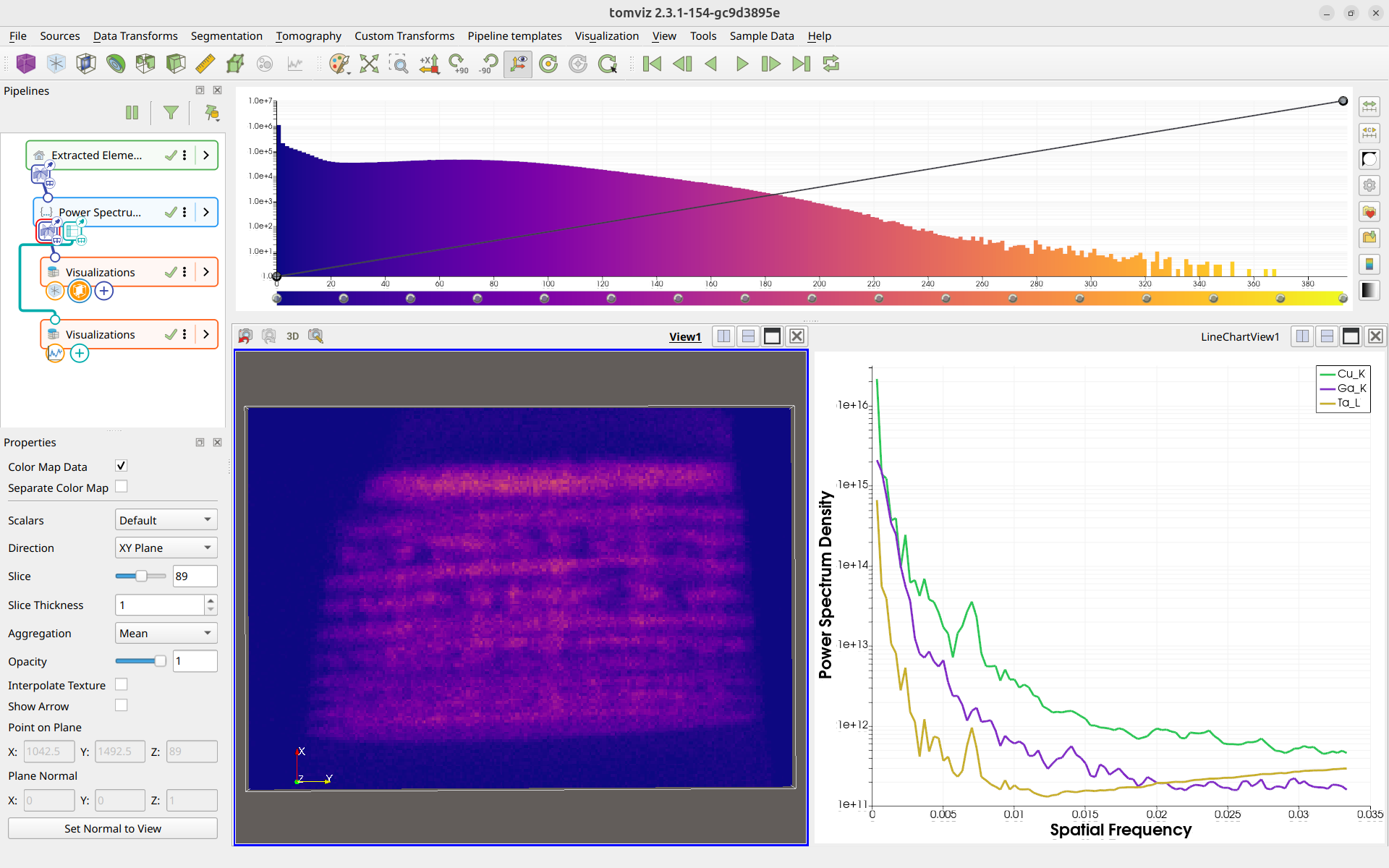
Task: Open the Data Transforms menu
Action: click(135, 36)
